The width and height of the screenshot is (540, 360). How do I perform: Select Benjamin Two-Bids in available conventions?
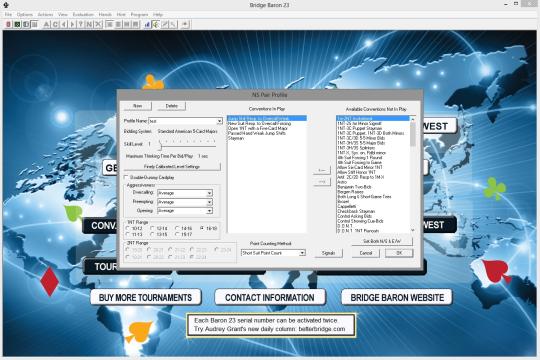354,187
